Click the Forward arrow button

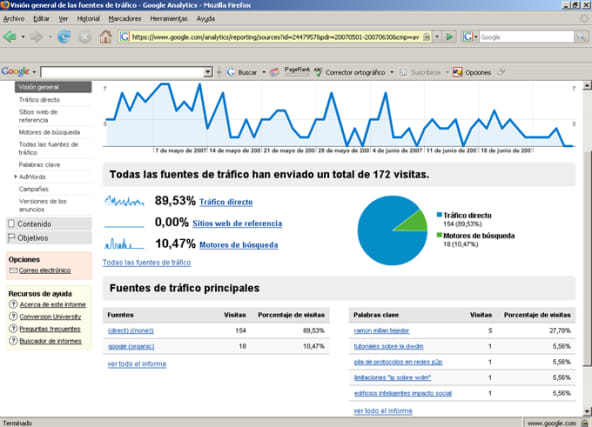coord(36,37)
